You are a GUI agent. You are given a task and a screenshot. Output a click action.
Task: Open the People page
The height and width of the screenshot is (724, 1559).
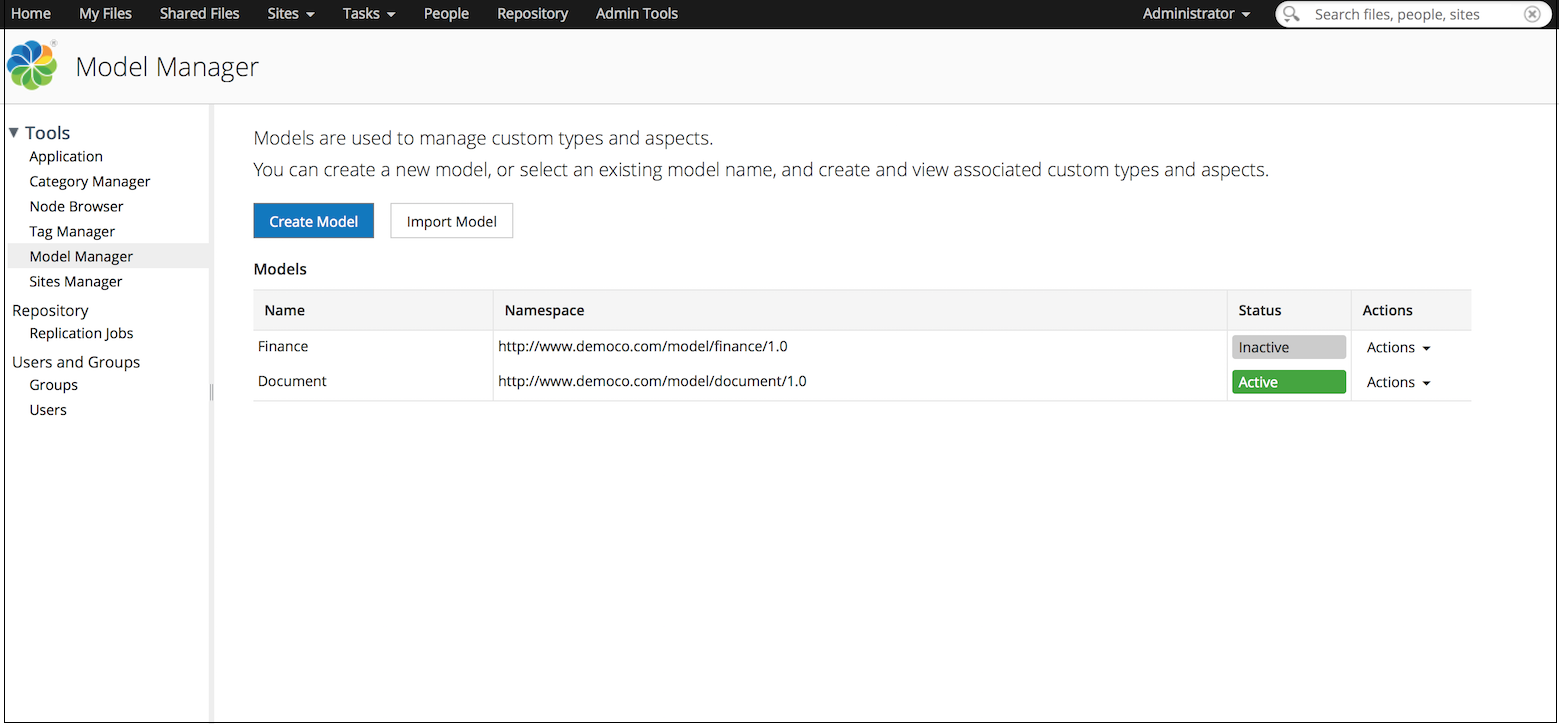tap(446, 14)
